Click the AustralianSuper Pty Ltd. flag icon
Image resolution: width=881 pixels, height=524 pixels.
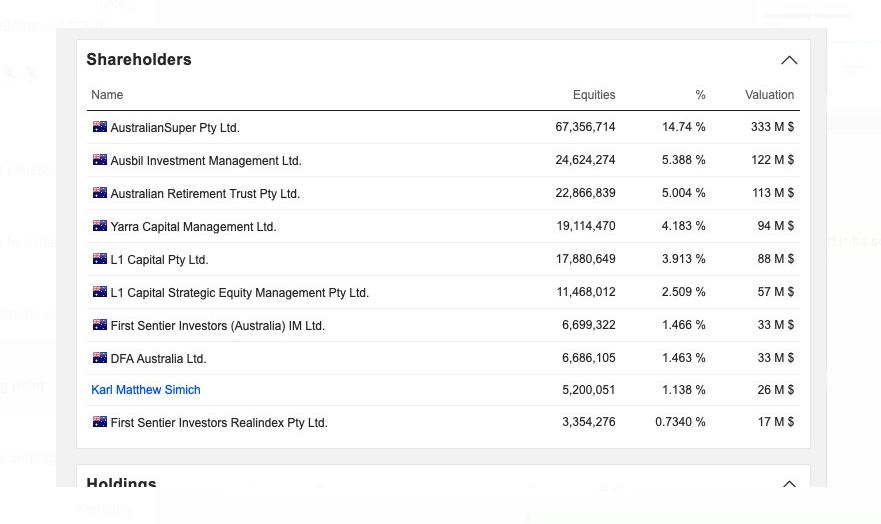click(100, 127)
